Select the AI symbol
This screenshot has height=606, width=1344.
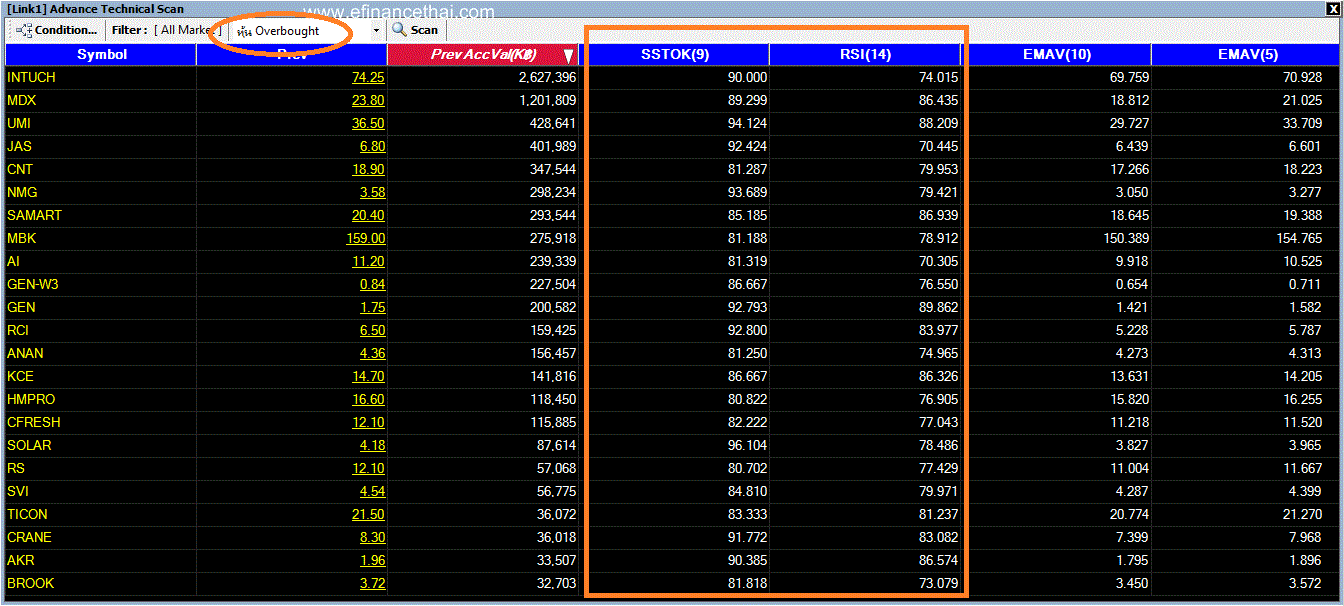tap(13, 261)
